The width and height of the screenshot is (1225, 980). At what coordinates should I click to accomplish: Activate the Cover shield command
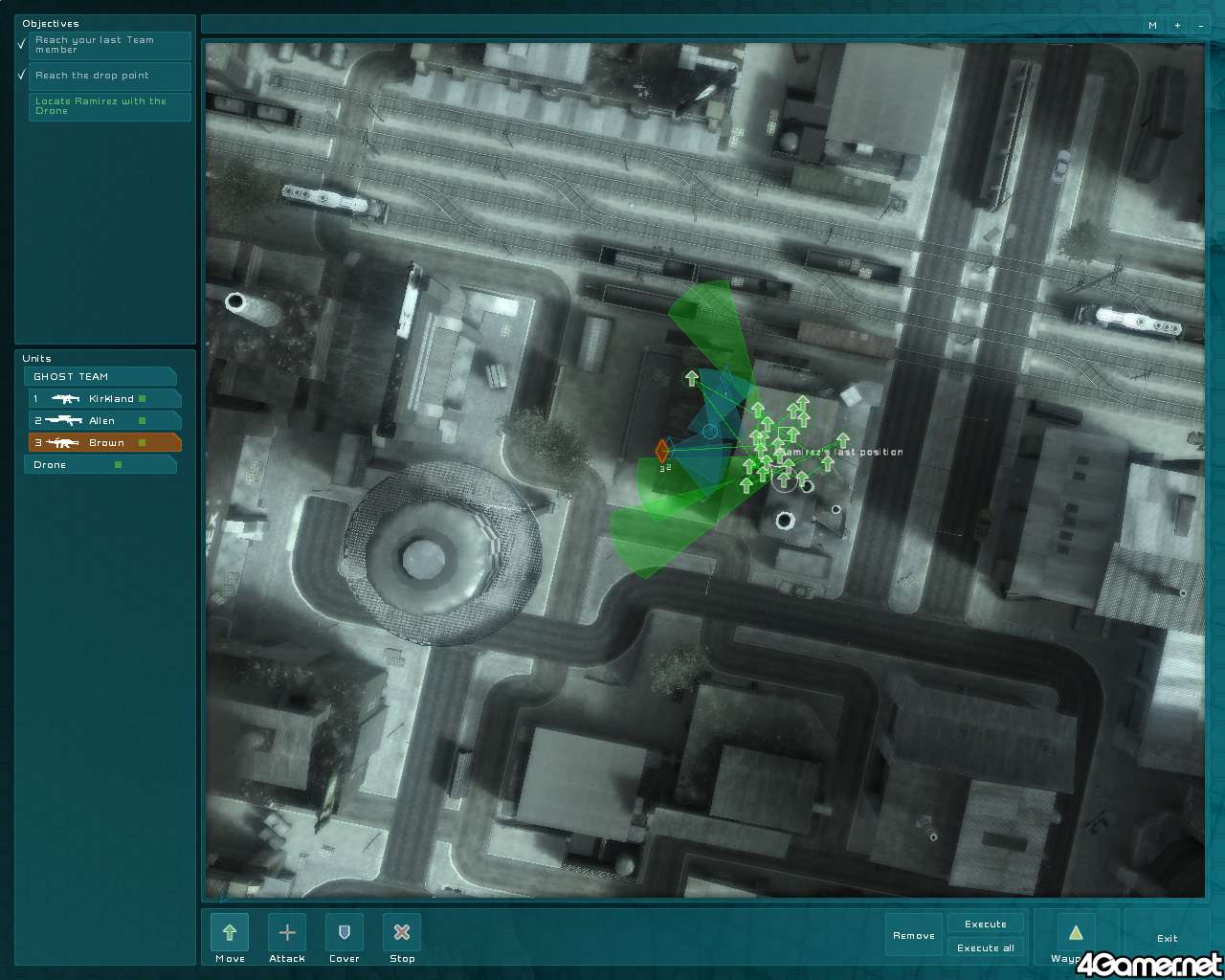click(x=345, y=932)
